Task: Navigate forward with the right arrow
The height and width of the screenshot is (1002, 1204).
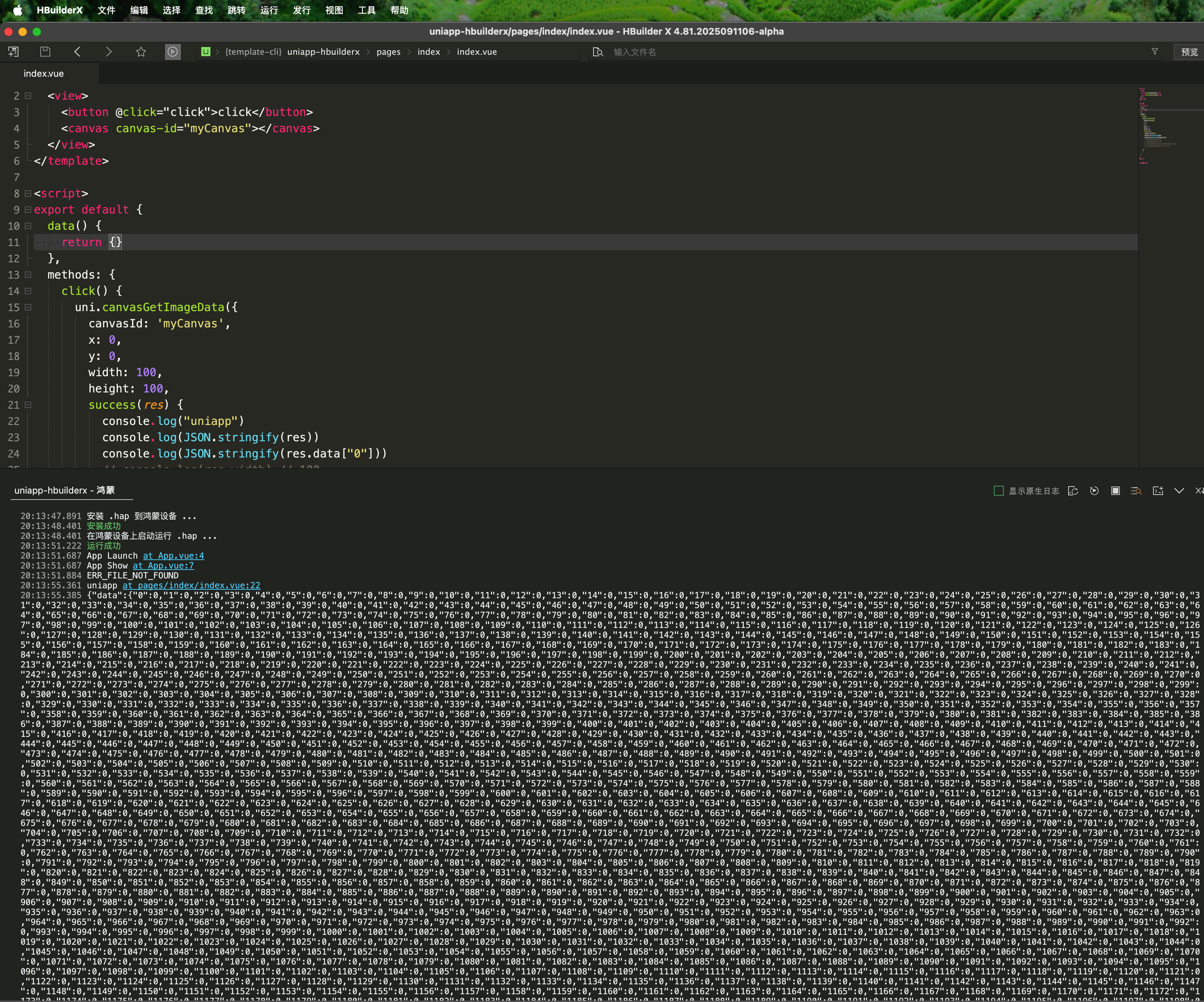Action: 109,52
